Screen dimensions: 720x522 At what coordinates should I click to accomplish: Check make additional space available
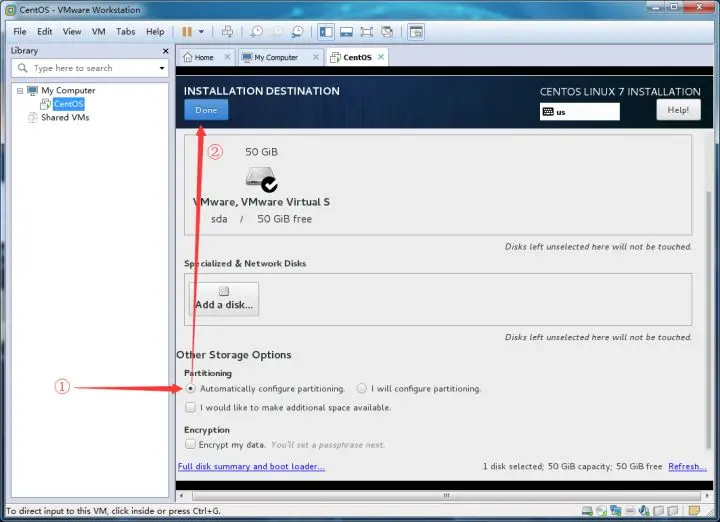tap(190, 407)
